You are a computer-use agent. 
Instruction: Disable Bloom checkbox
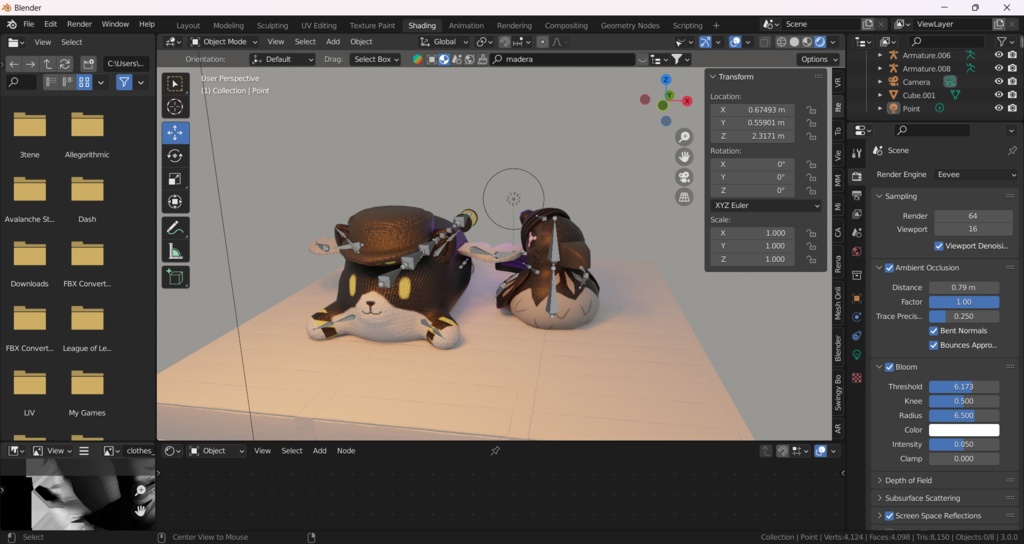click(889, 367)
